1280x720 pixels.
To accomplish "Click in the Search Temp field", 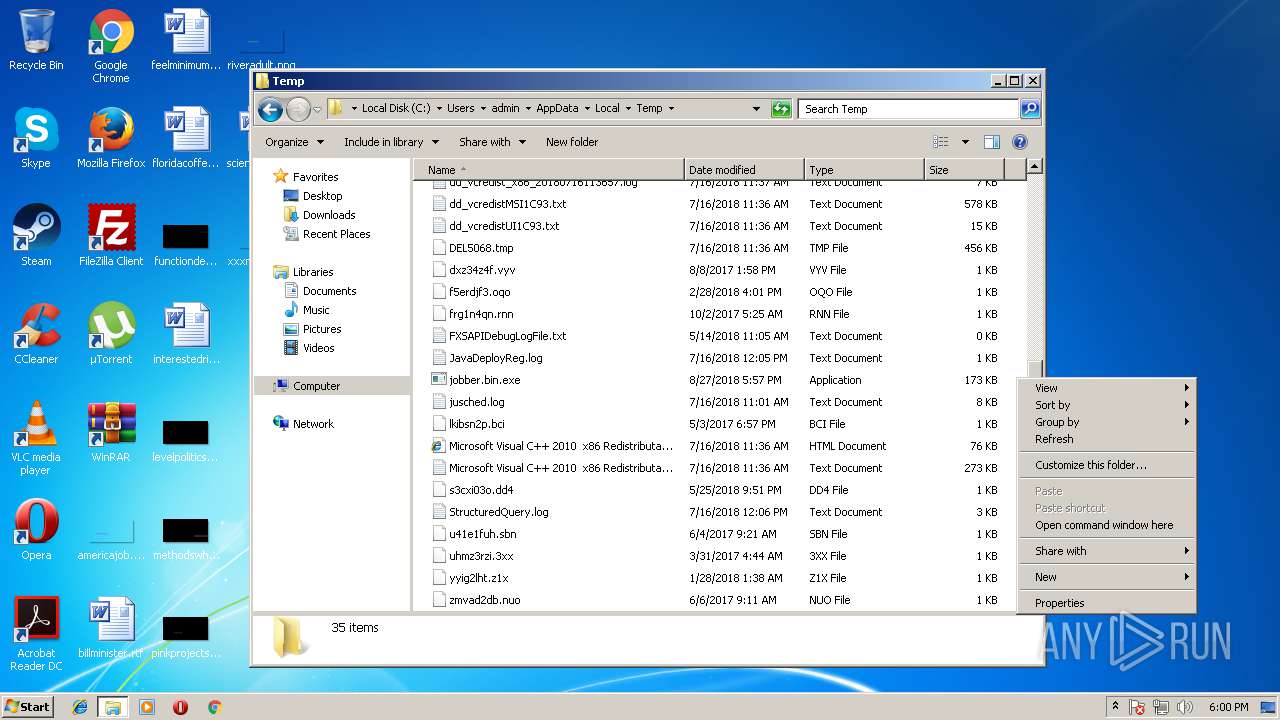I will pyautogui.click(x=910, y=109).
